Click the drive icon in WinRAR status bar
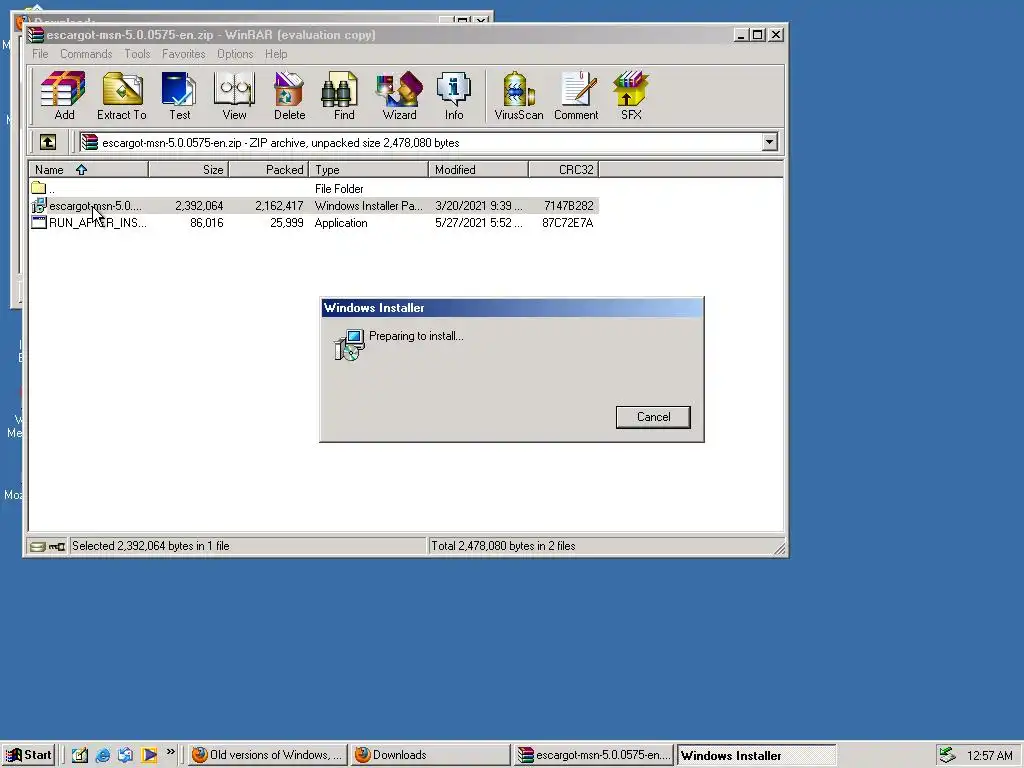Screen dimensions: 1024x768 pyautogui.click(x=38, y=547)
